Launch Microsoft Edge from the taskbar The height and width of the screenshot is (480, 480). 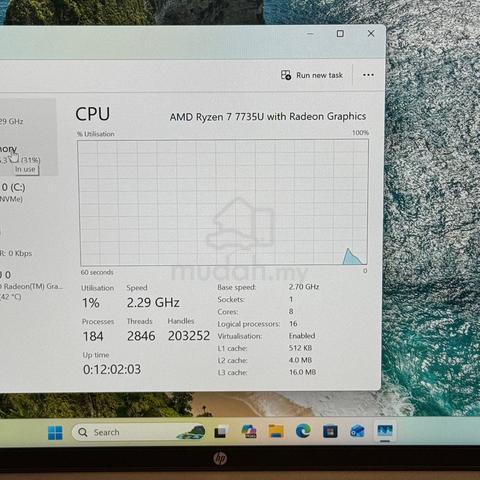point(303,431)
